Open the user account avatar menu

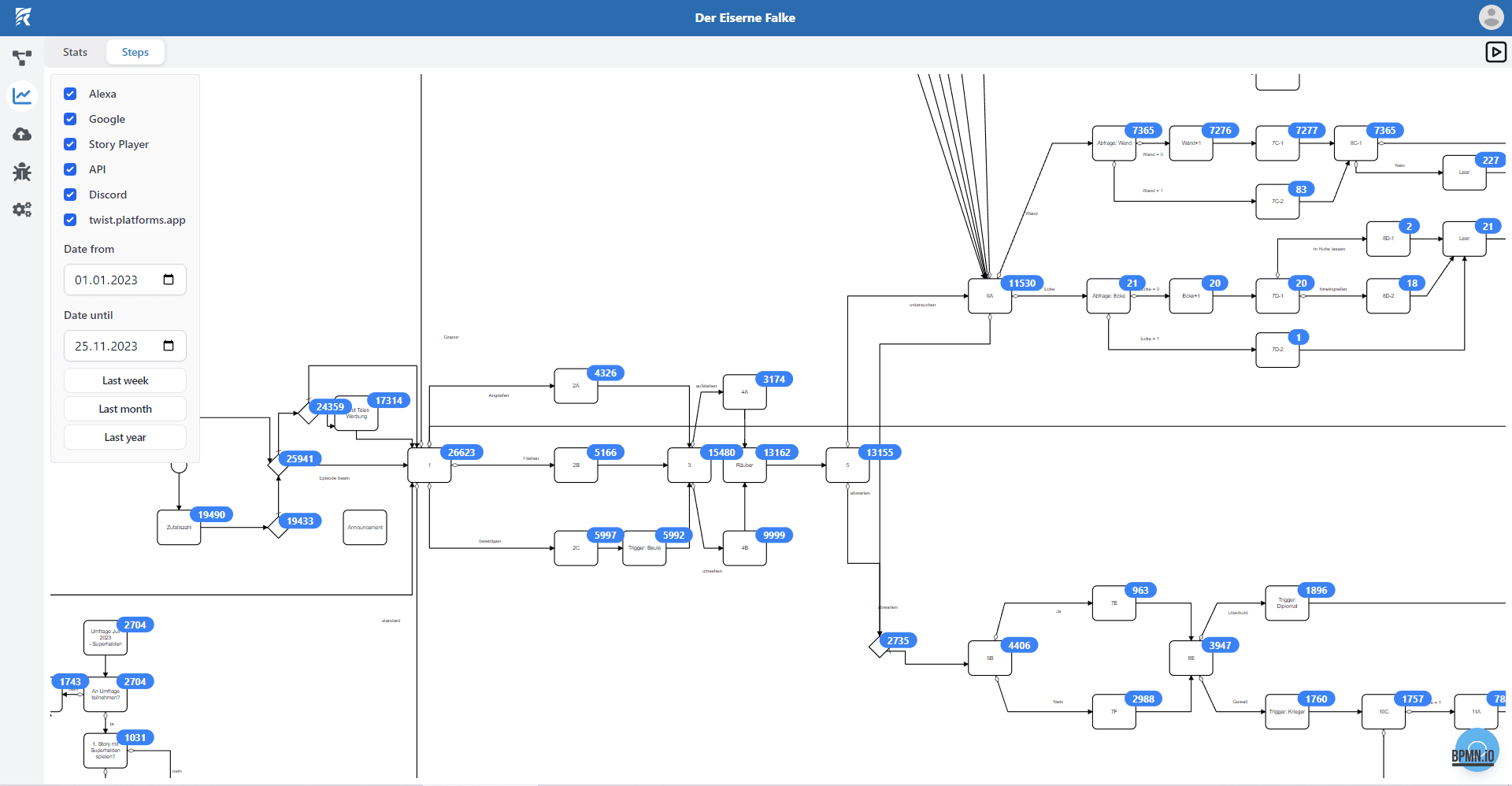[x=1492, y=17]
